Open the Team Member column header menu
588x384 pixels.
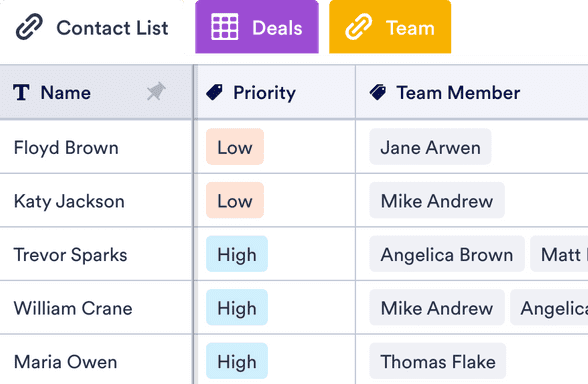[472, 92]
